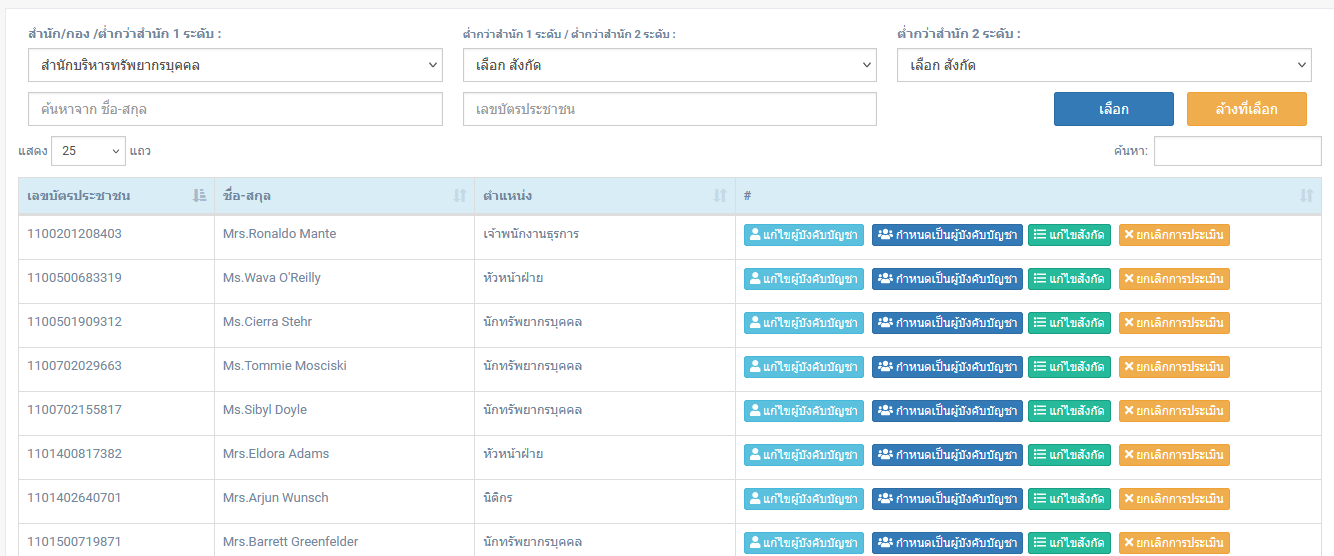The image size is (1334, 556).
Task: Select ID number 1100500683319
Action: (x=75, y=278)
